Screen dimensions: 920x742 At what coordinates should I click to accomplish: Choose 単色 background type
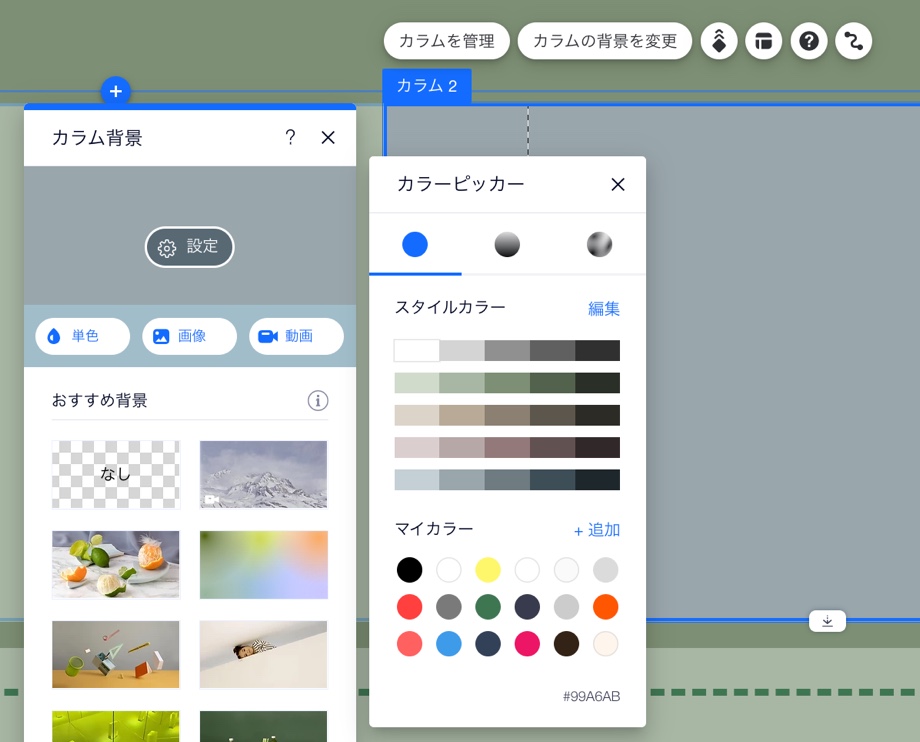click(83, 337)
